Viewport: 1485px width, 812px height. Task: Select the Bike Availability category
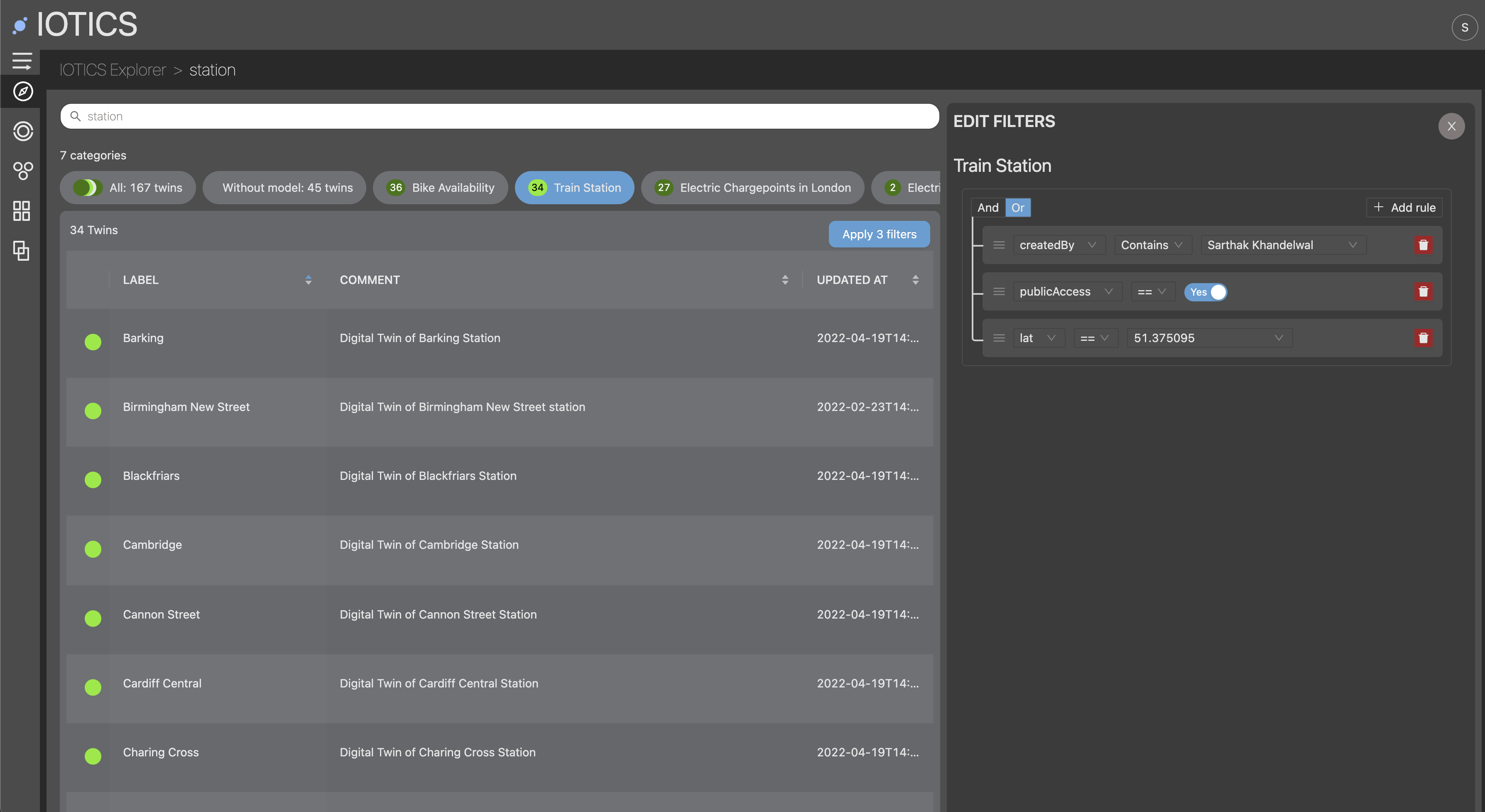(441, 187)
